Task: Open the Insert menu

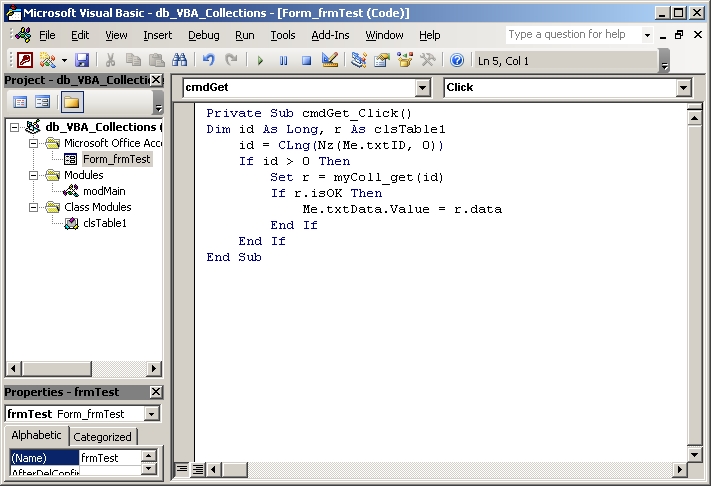Action: coord(157,35)
